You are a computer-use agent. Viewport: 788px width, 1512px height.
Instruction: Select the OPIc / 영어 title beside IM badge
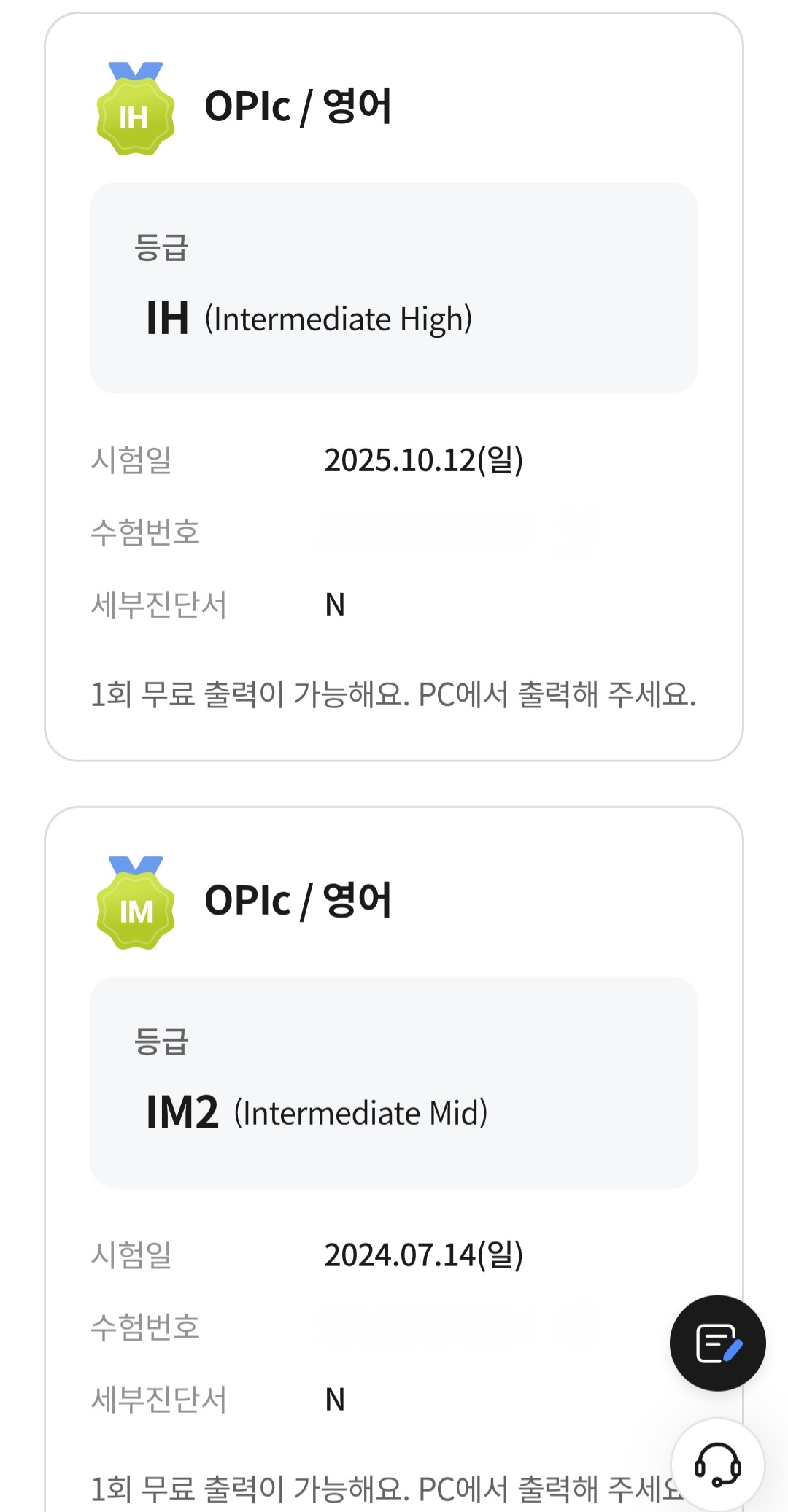pos(298,901)
